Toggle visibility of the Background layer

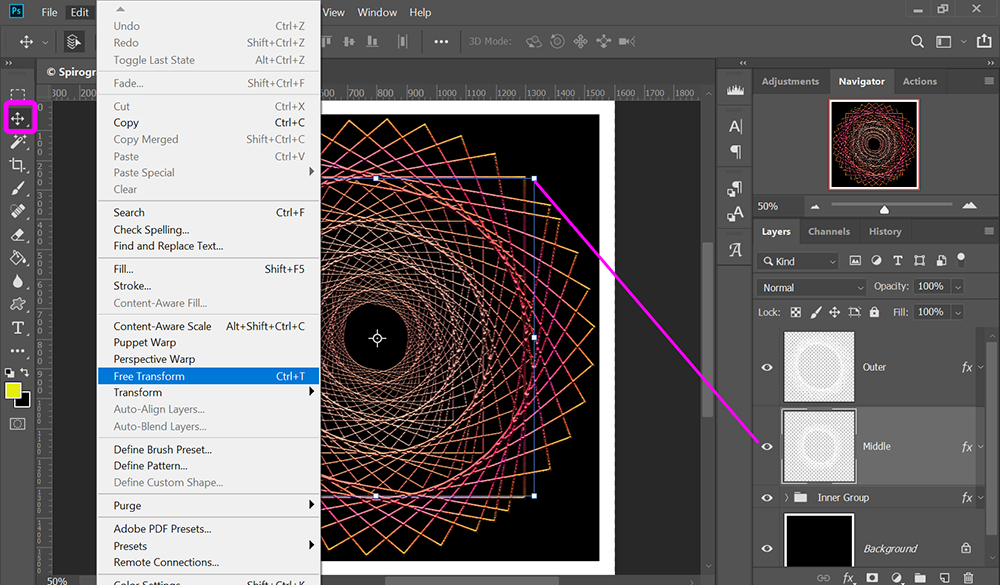[767, 548]
